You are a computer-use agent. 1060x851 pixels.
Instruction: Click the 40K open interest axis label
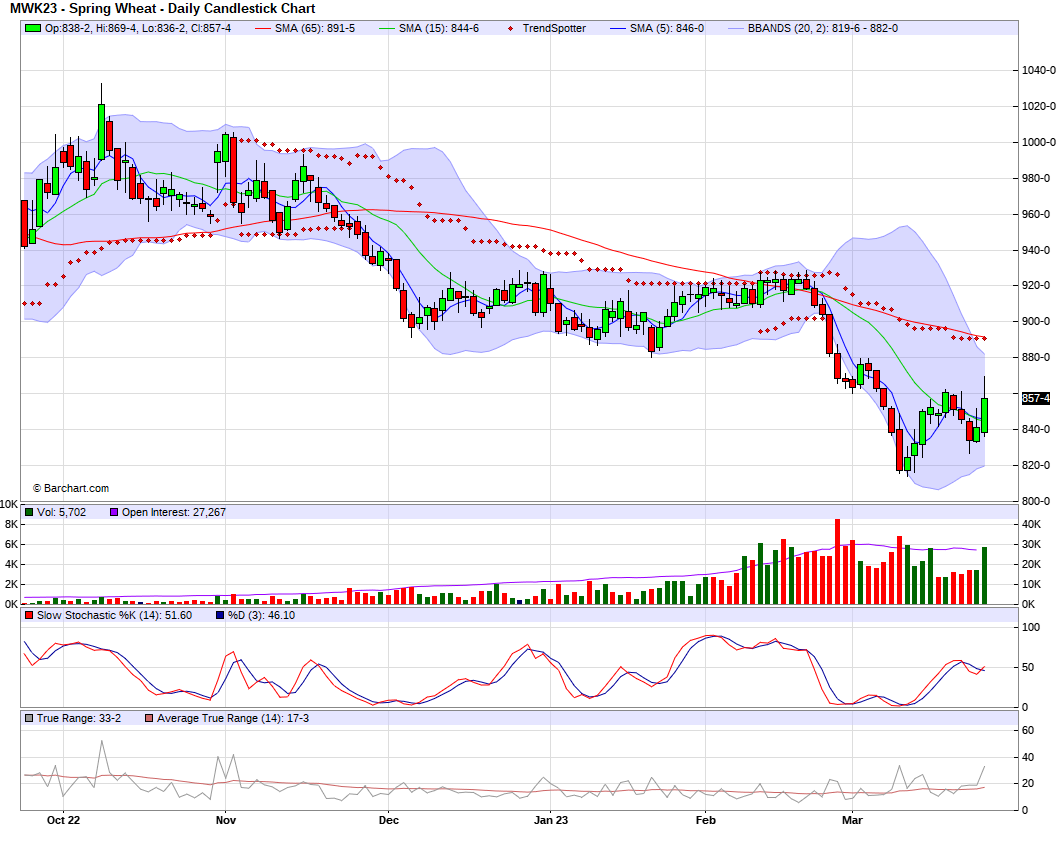tap(1032, 525)
